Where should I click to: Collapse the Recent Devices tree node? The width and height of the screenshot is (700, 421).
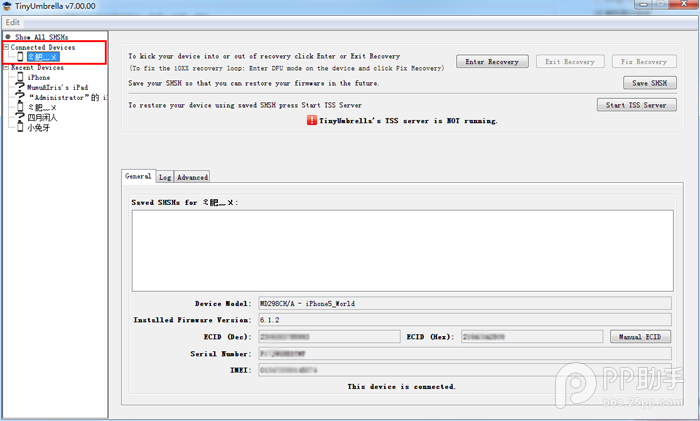coord(6,67)
